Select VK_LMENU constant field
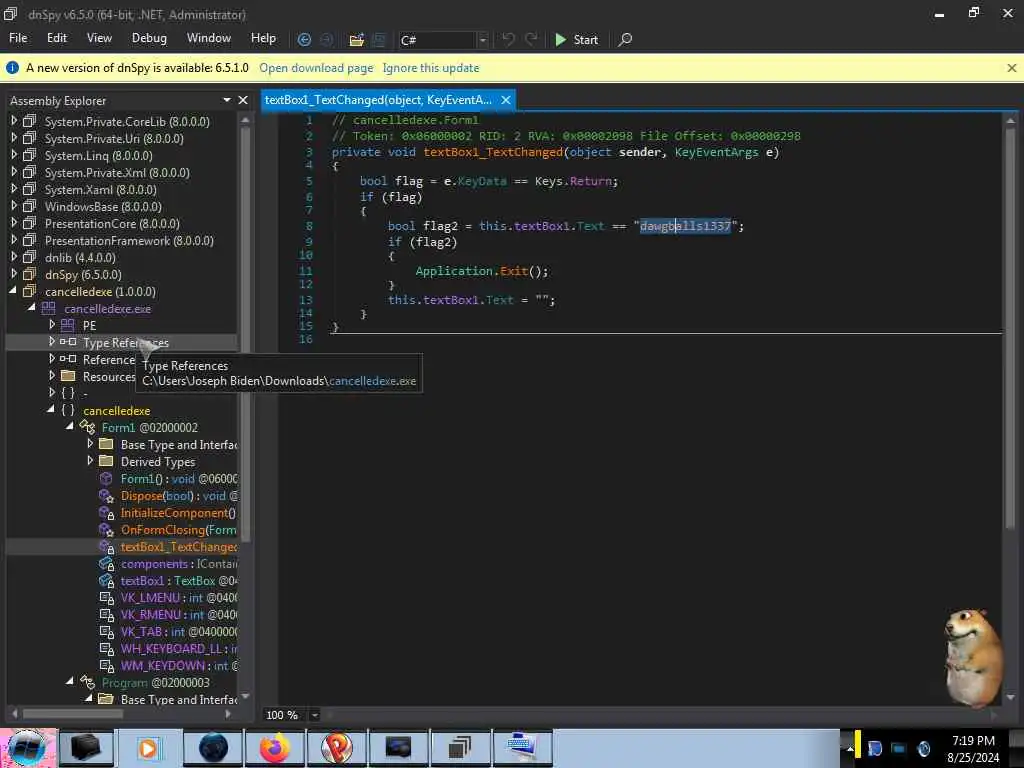Image resolution: width=1024 pixels, height=768 pixels. (x=178, y=598)
